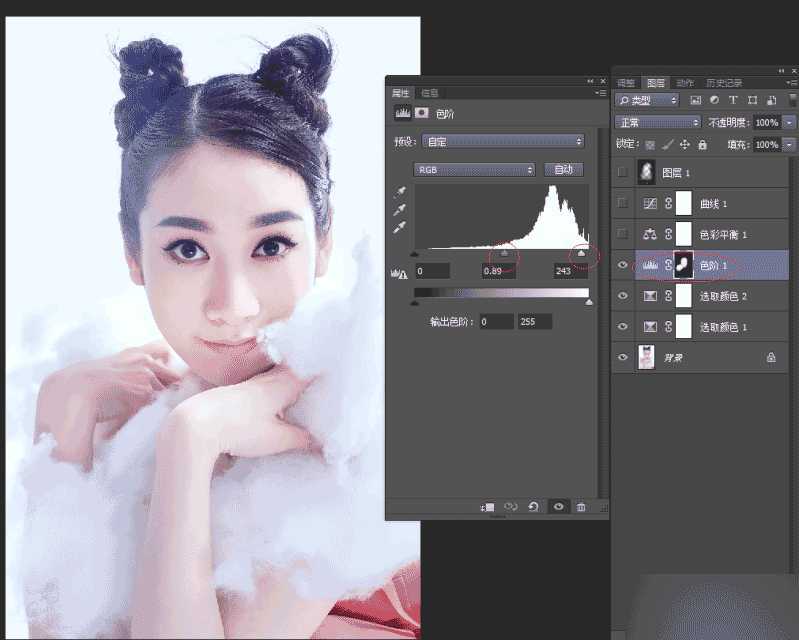Click the midtone input field showing 0.89
This screenshot has width=799, height=640.
pos(498,271)
